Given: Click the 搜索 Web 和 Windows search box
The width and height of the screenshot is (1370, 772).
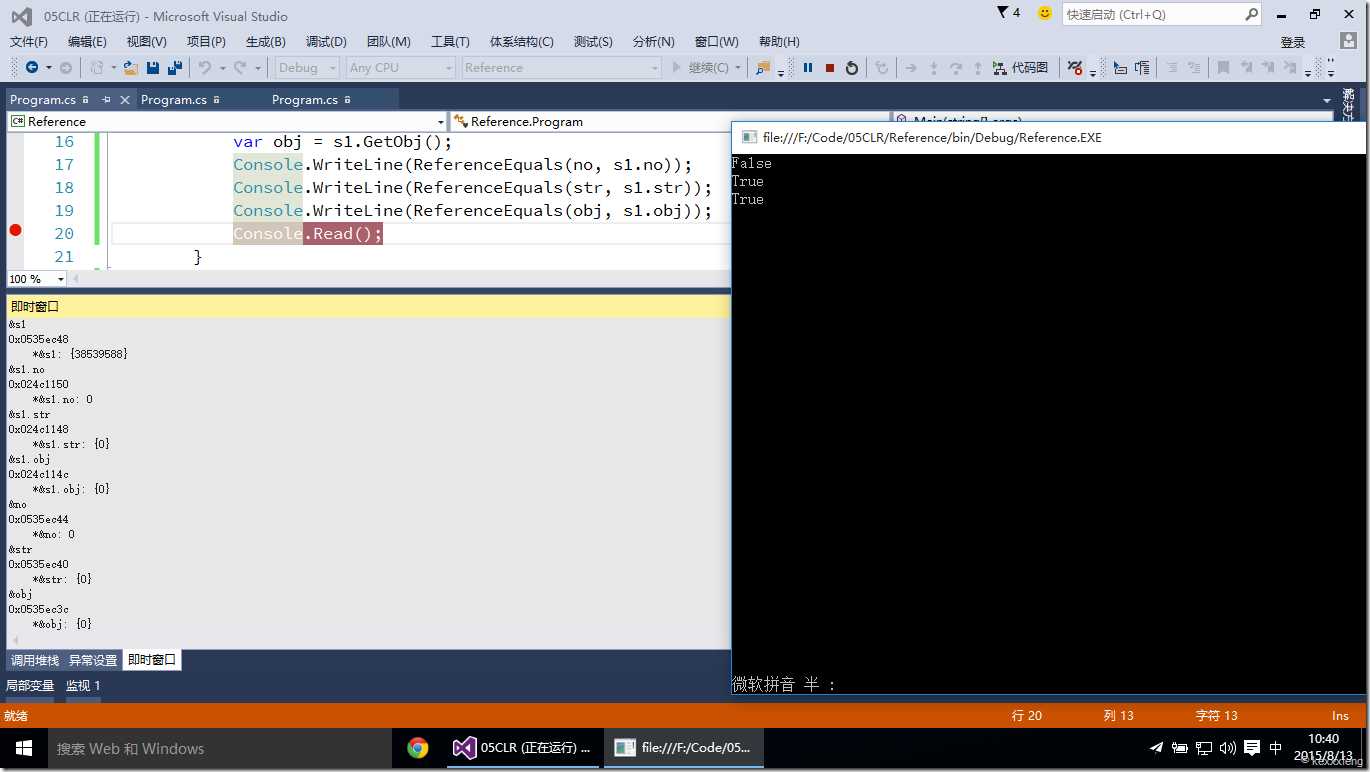Looking at the screenshot, I should [x=219, y=748].
